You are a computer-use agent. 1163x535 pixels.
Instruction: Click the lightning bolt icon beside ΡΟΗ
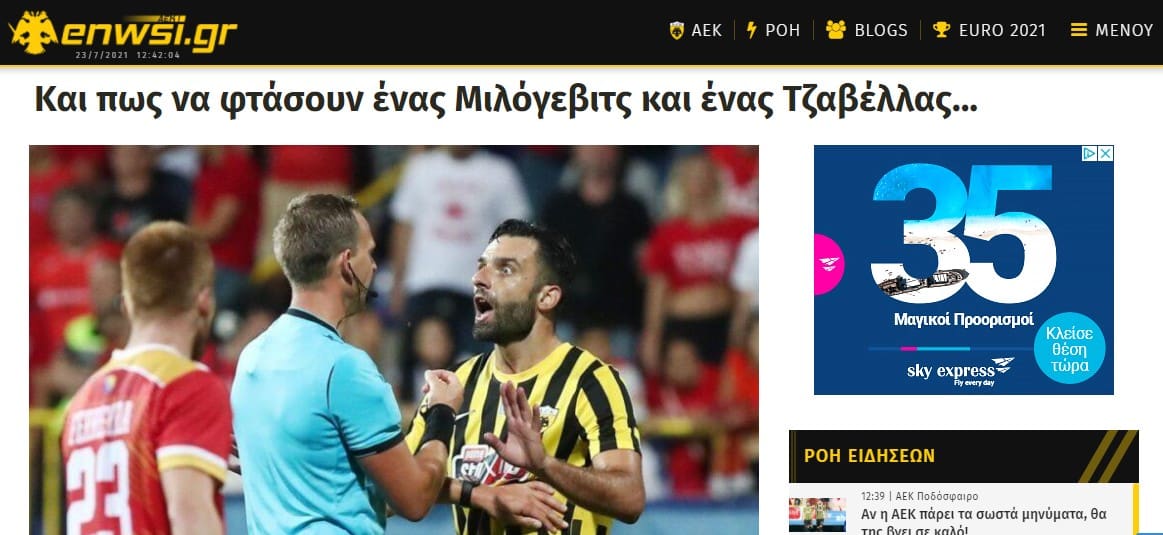coord(751,30)
